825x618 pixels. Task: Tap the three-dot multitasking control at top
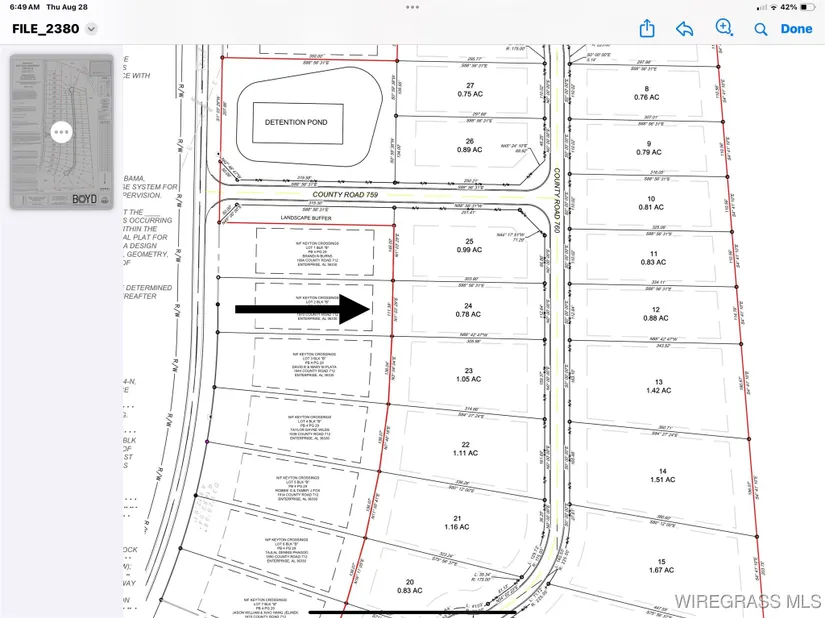pos(412,6)
